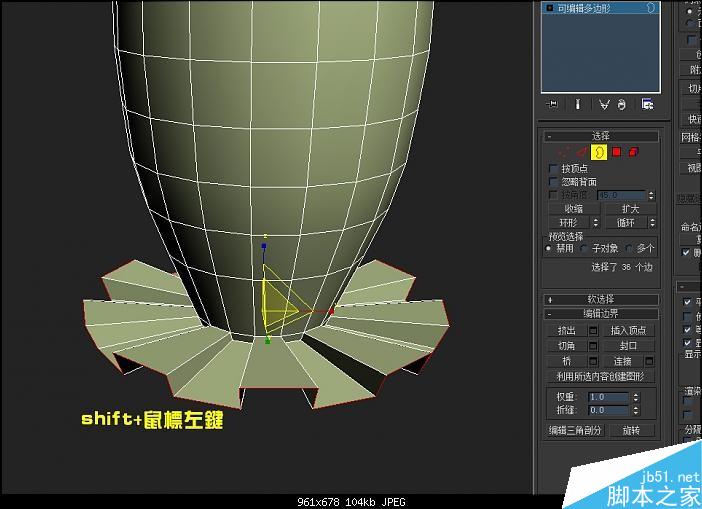Click the 按角度 angle value field

(x=622, y=195)
